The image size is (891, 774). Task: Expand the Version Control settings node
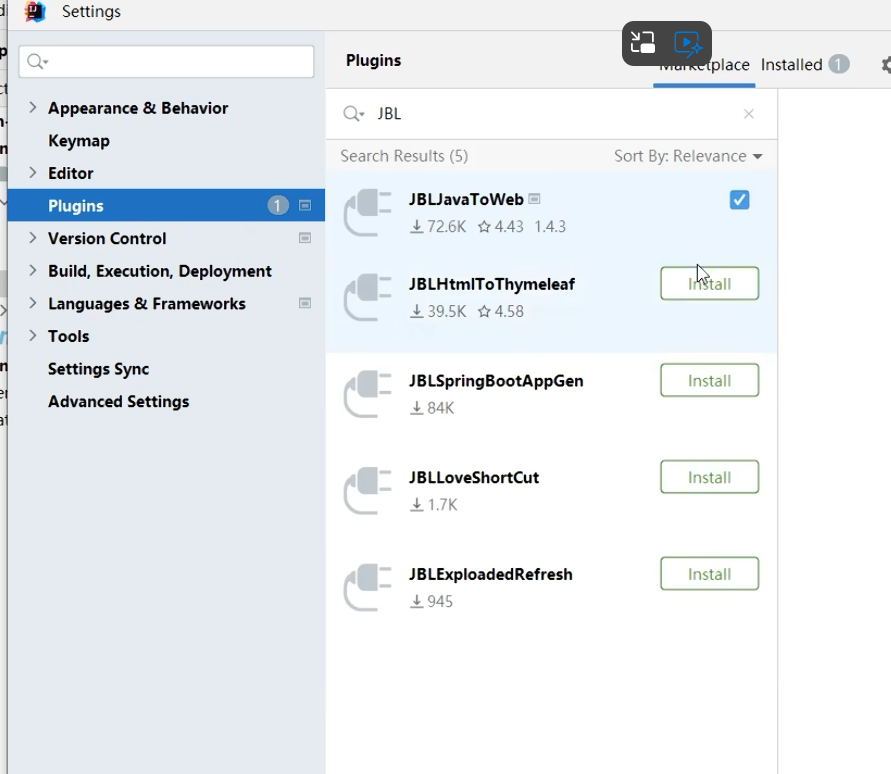(x=32, y=238)
